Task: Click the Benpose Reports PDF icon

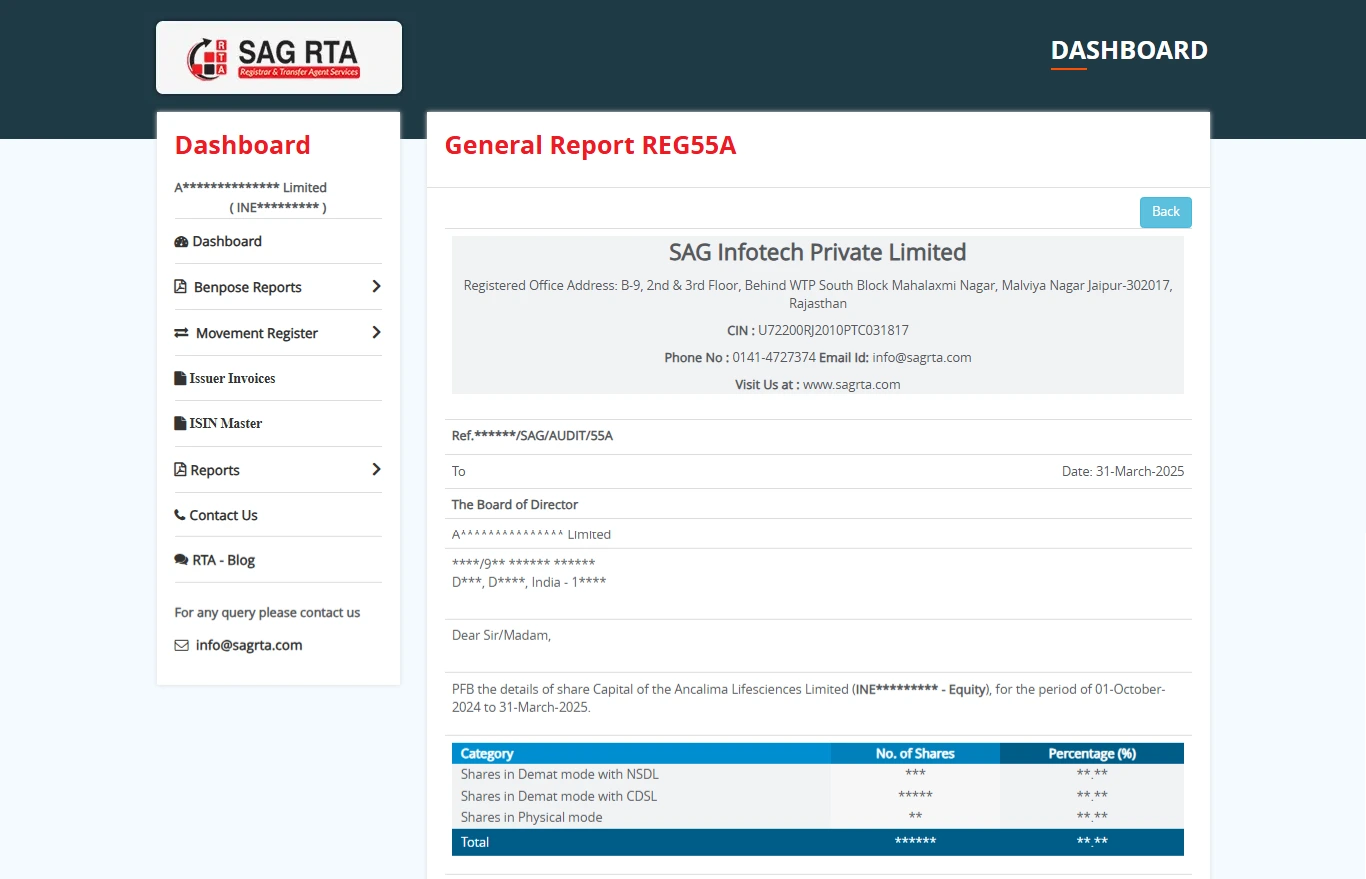Action: tap(181, 287)
